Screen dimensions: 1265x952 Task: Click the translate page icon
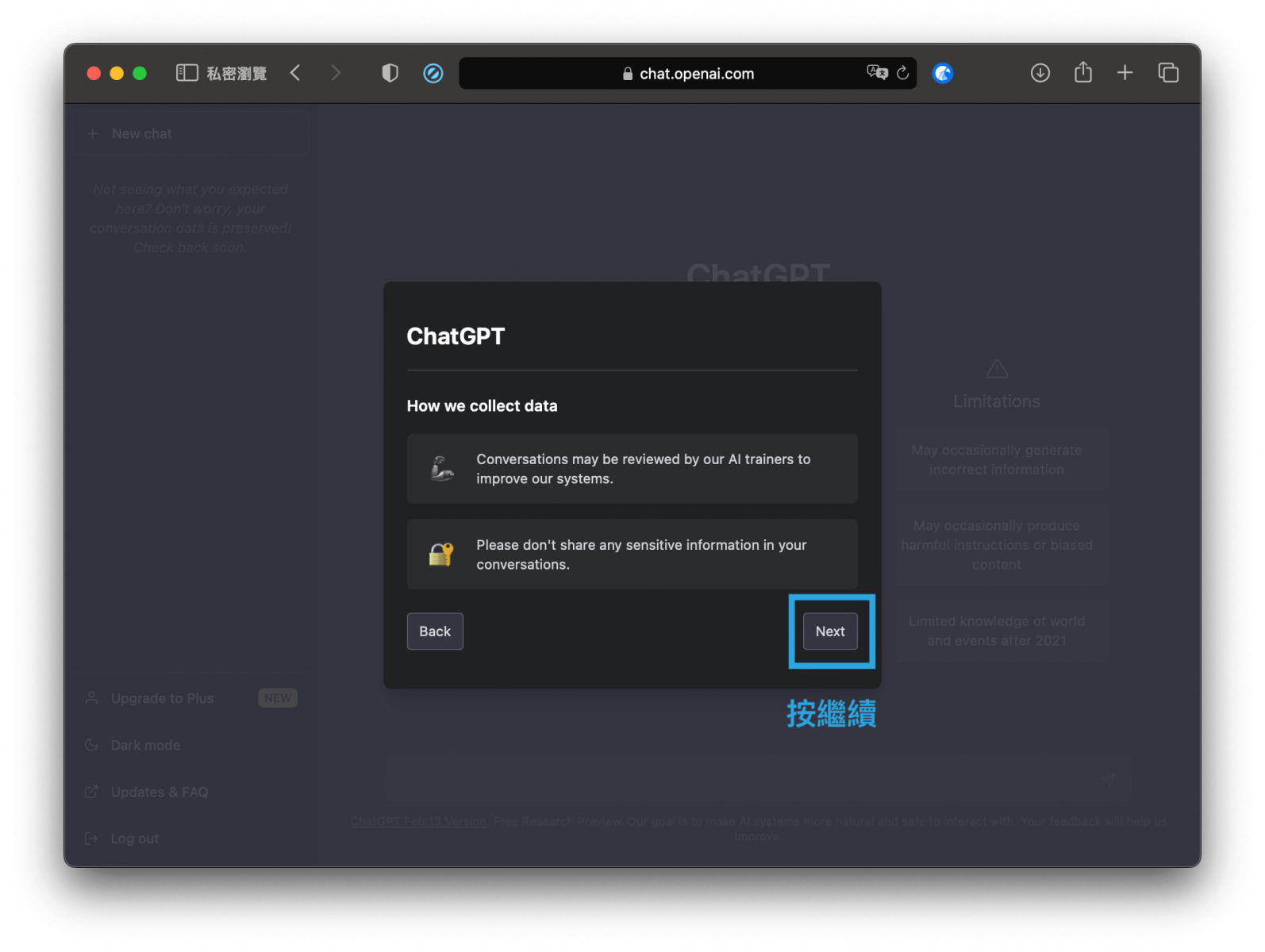(x=877, y=72)
